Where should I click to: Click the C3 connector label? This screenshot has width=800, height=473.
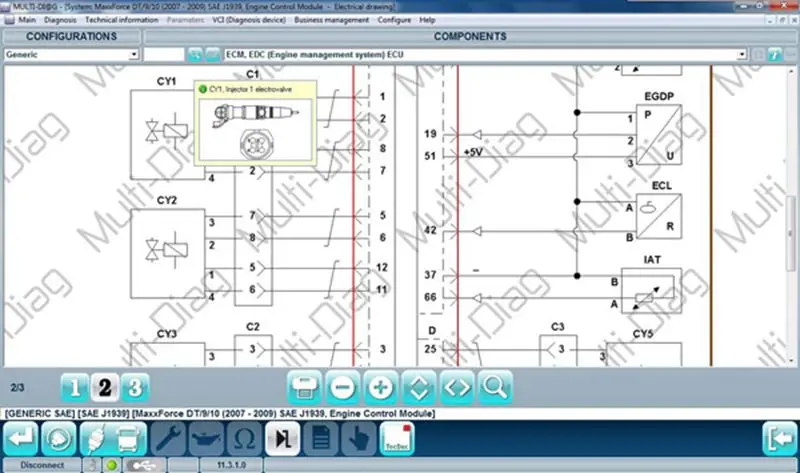[x=558, y=327]
